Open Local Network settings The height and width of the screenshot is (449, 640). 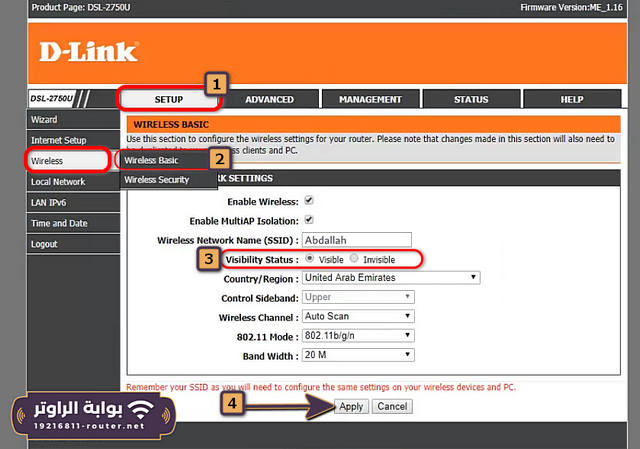(73, 182)
